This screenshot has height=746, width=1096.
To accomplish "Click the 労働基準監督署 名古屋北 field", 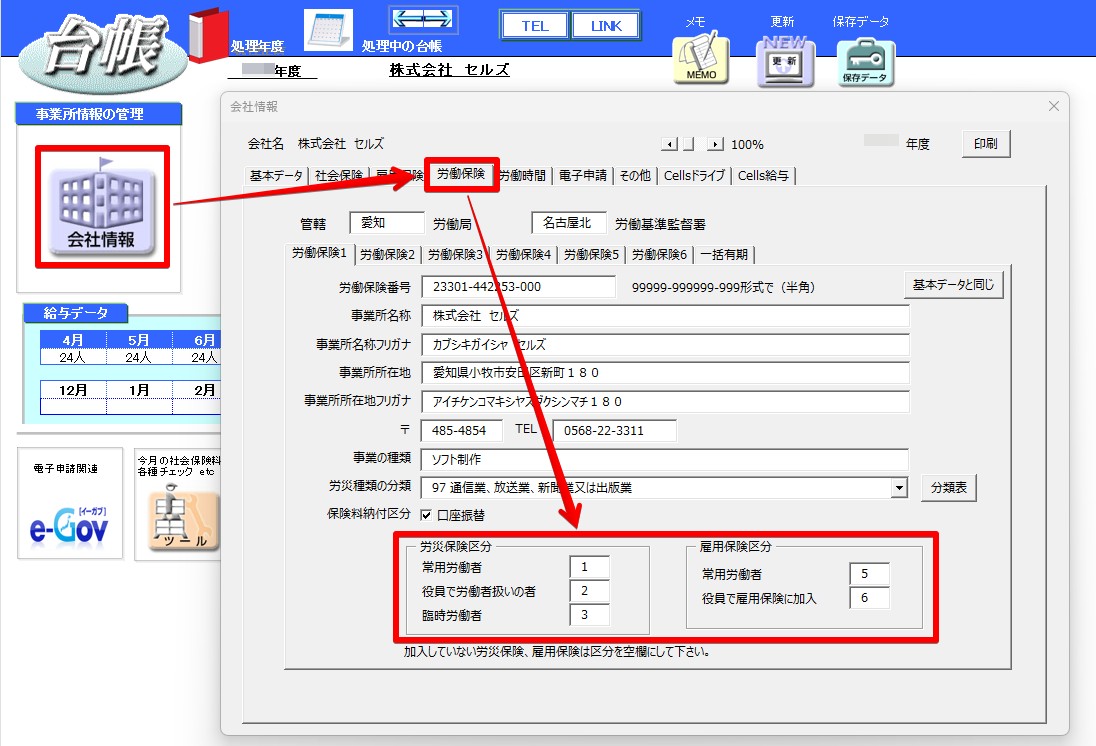I will point(569,223).
